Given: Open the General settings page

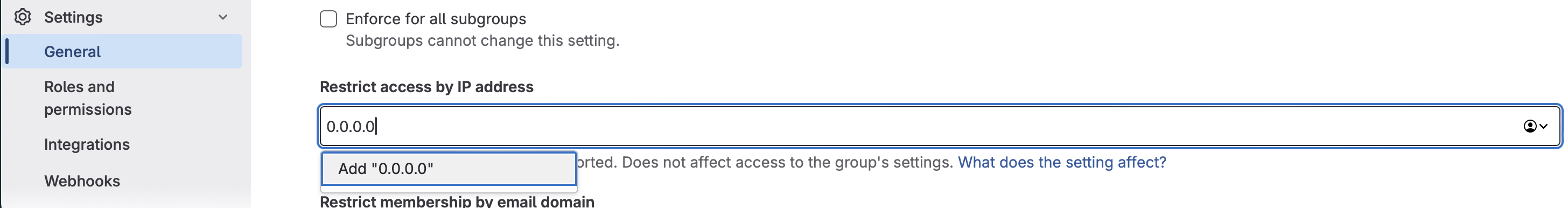Looking at the screenshot, I should coord(123,51).
